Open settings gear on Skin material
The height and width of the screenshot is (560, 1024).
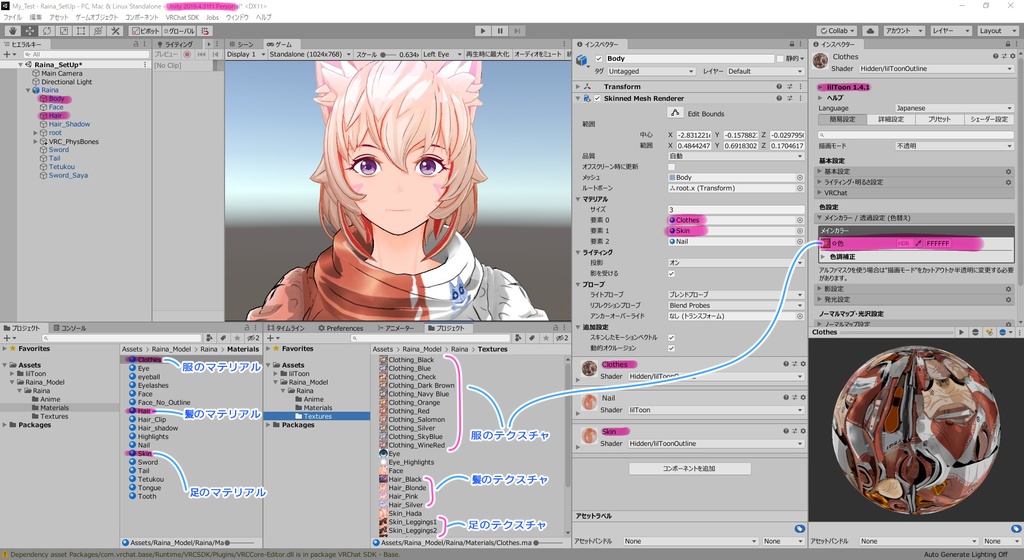click(803, 431)
